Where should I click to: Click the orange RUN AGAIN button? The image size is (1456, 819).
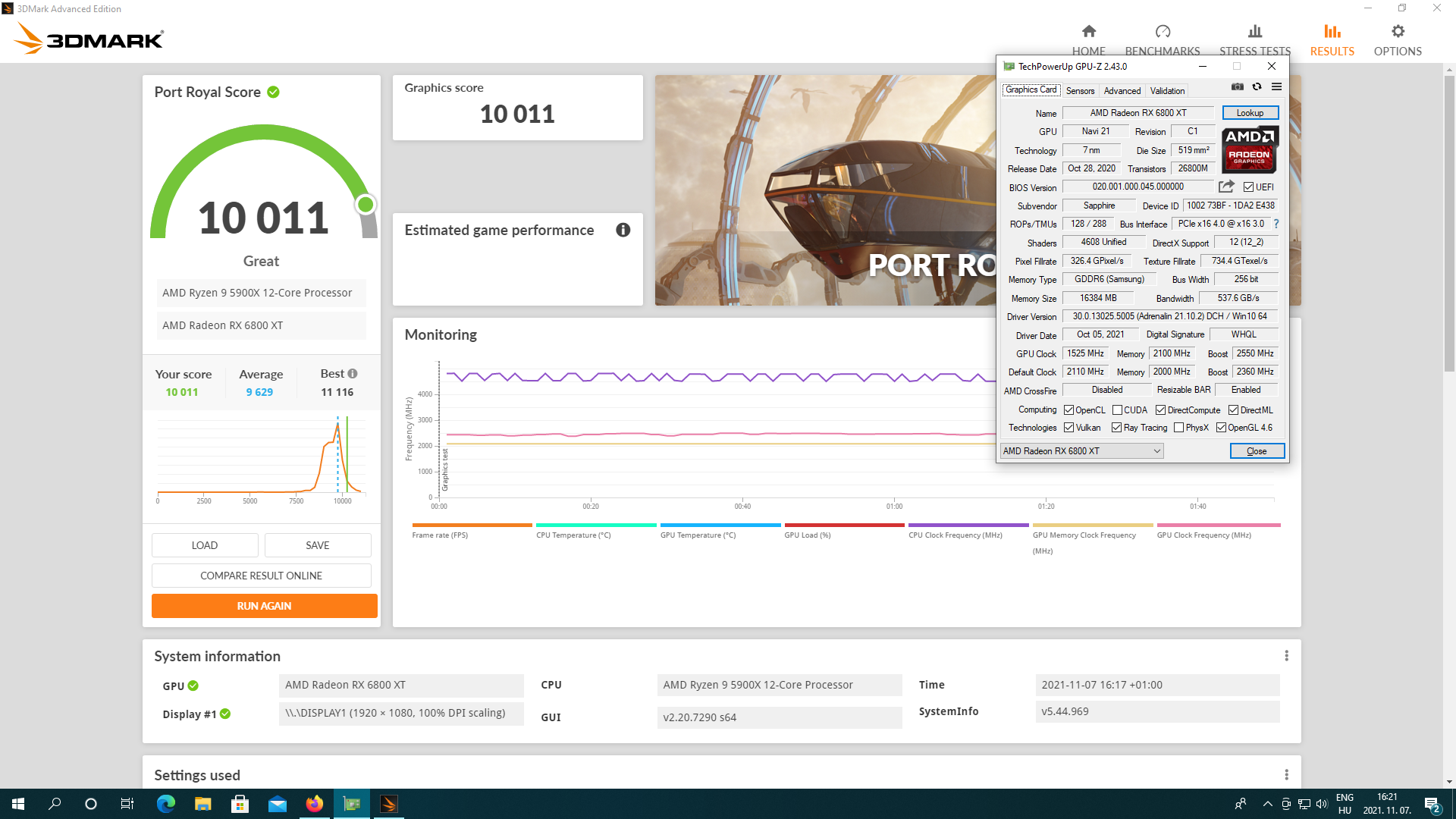(264, 606)
